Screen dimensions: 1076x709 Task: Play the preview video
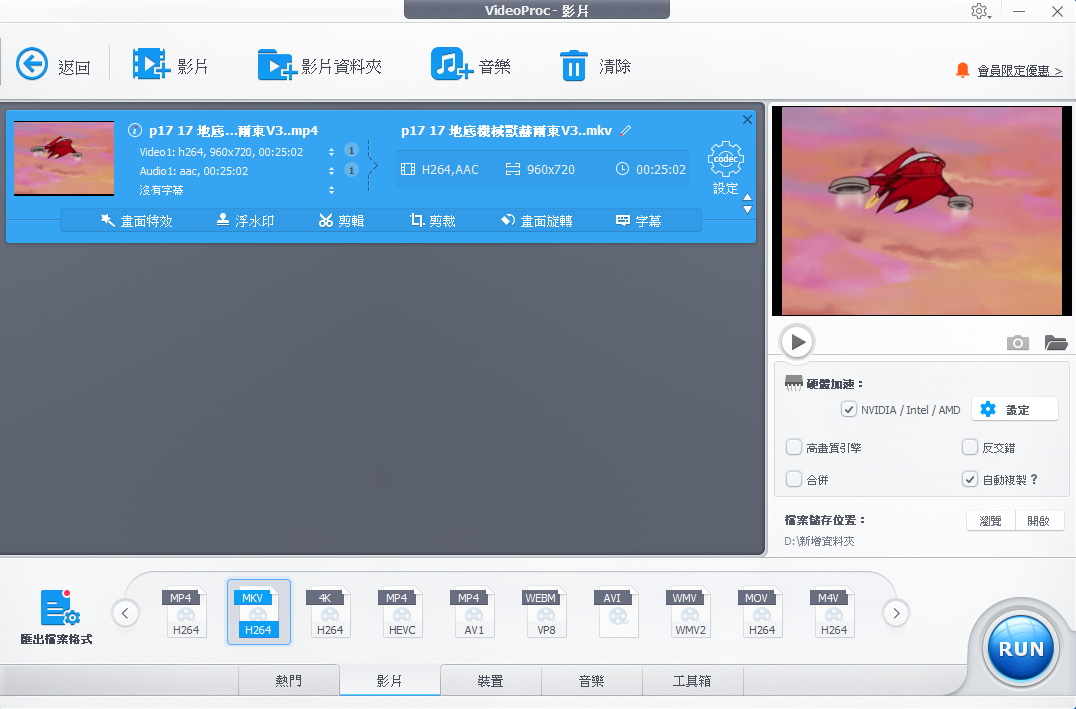point(797,342)
